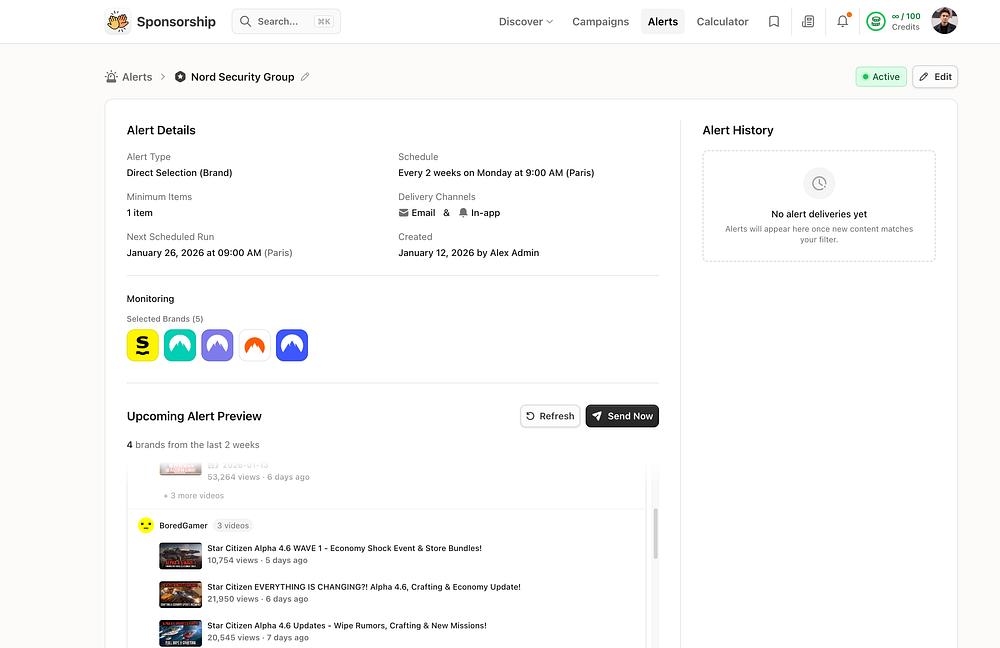Open thumbnail of Economy Shock Event video
Image resolution: width=1000 pixels, height=648 pixels.
[180, 556]
